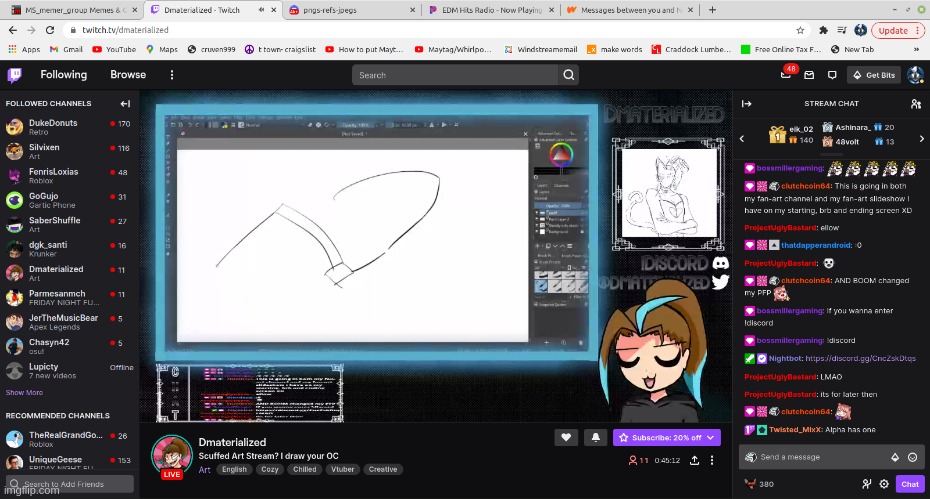The height and width of the screenshot is (499, 930).
Task: Open UniqueGeese recommended channel
Action: pos(69,462)
